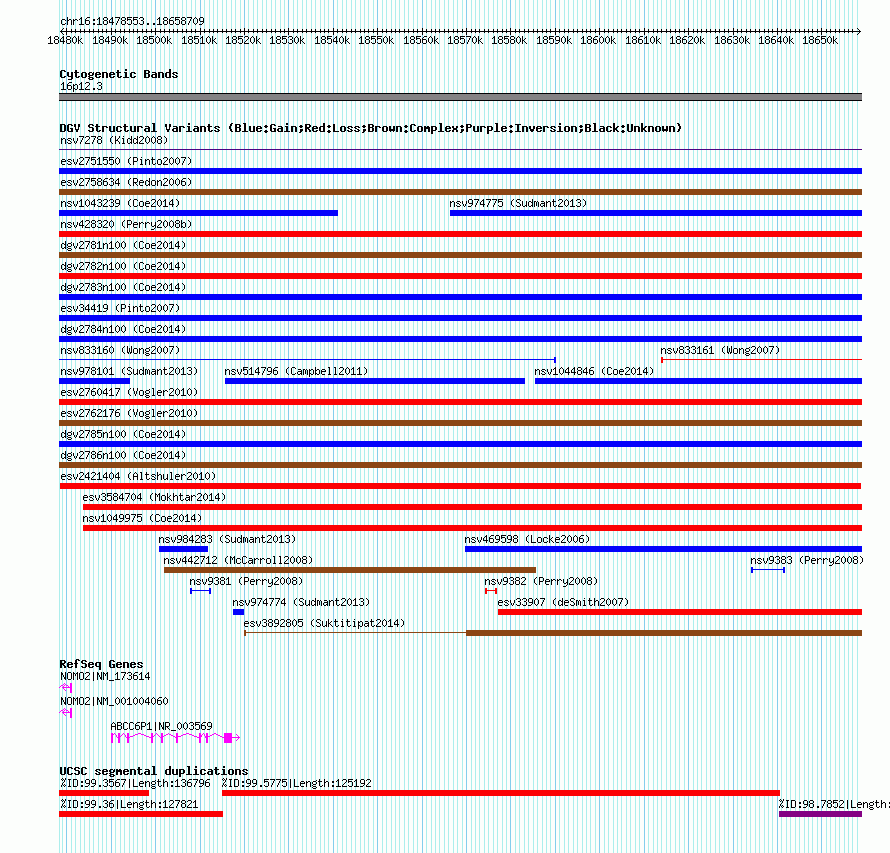Click the nsv833161 (Wong2007) red loss label

click(720, 350)
